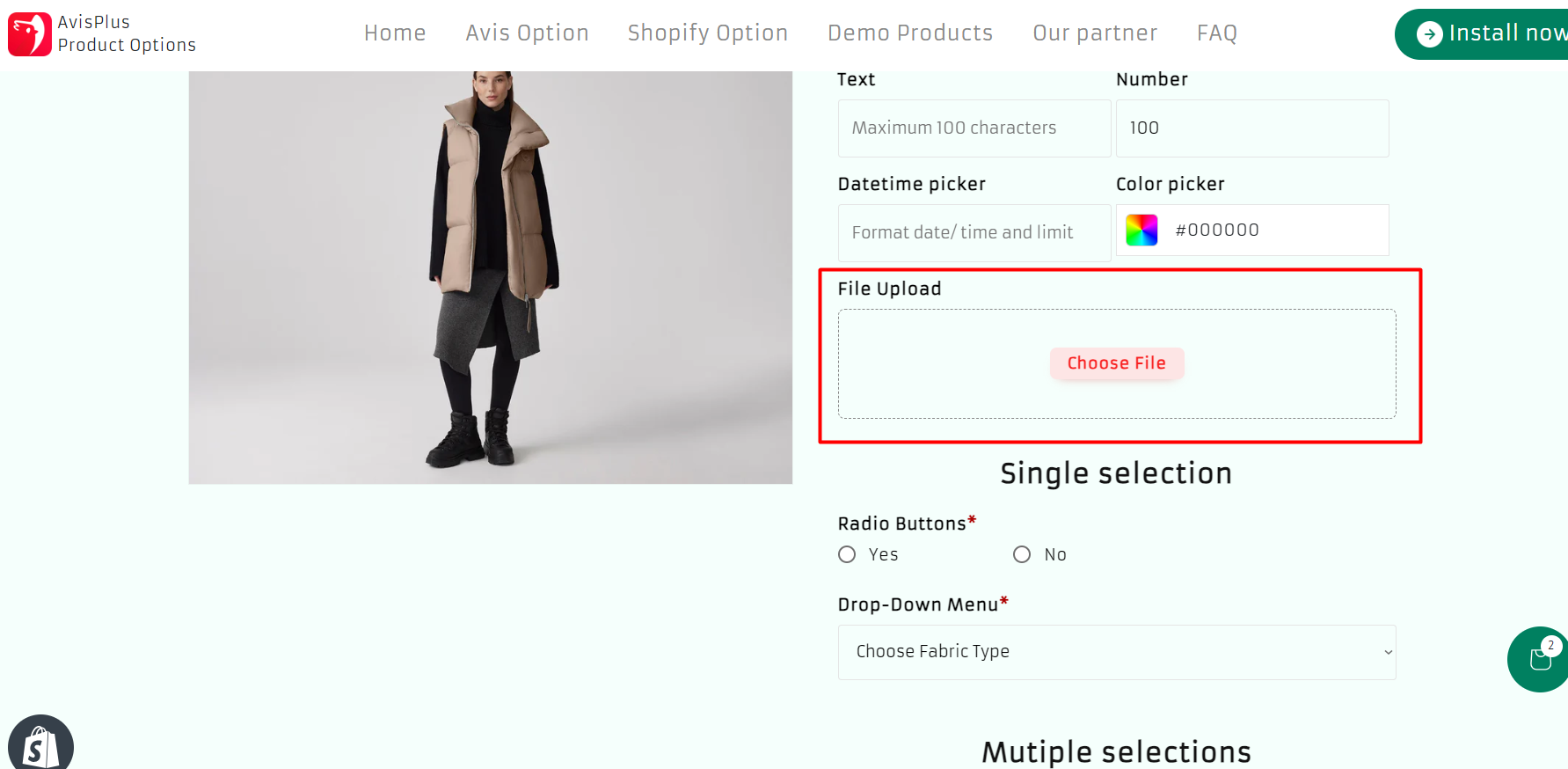The width and height of the screenshot is (1568, 769).
Task: Click the arrow icon in Install now
Action: pyautogui.click(x=1429, y=34)
